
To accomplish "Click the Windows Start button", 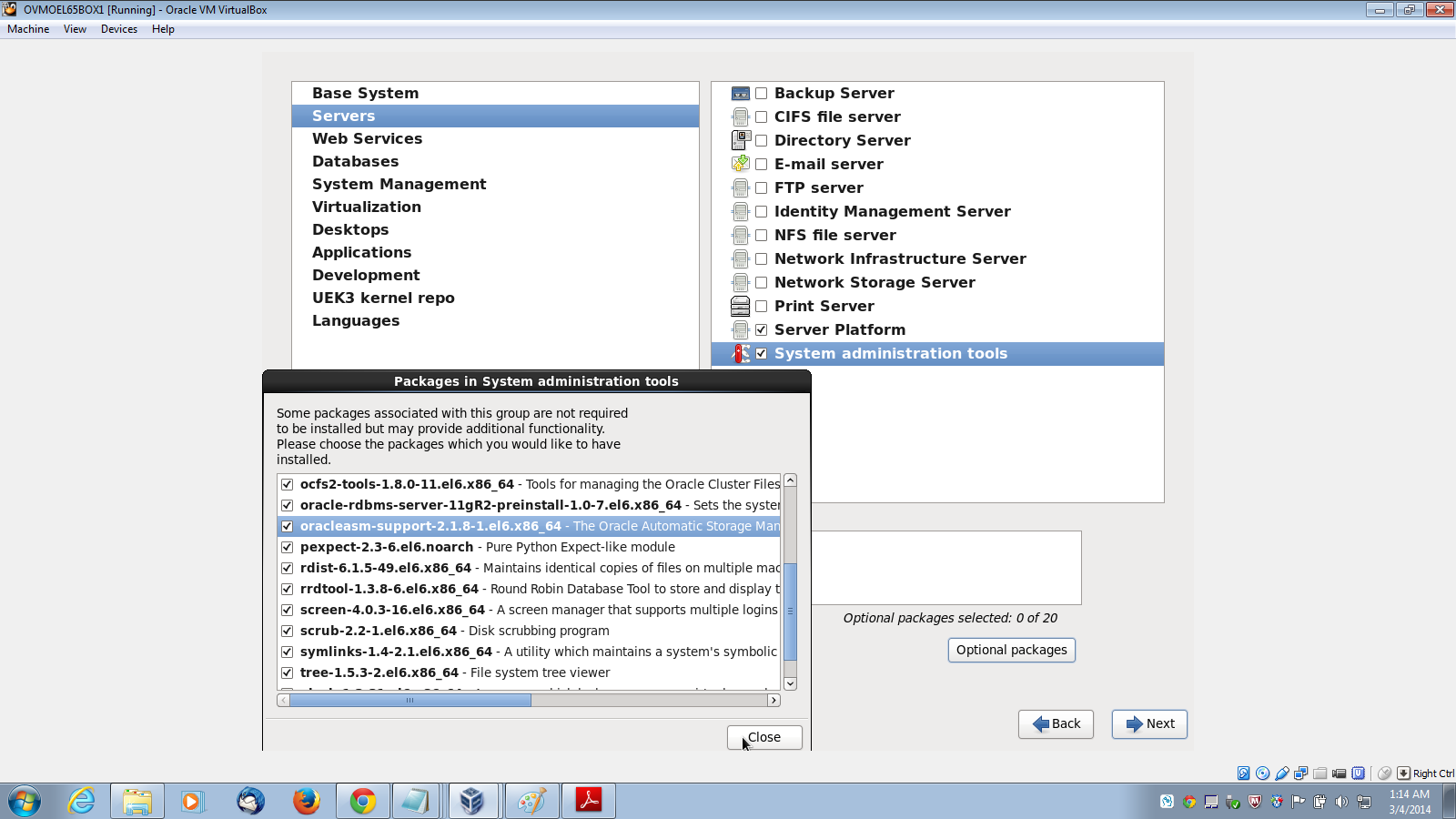I will click(25, 802).
